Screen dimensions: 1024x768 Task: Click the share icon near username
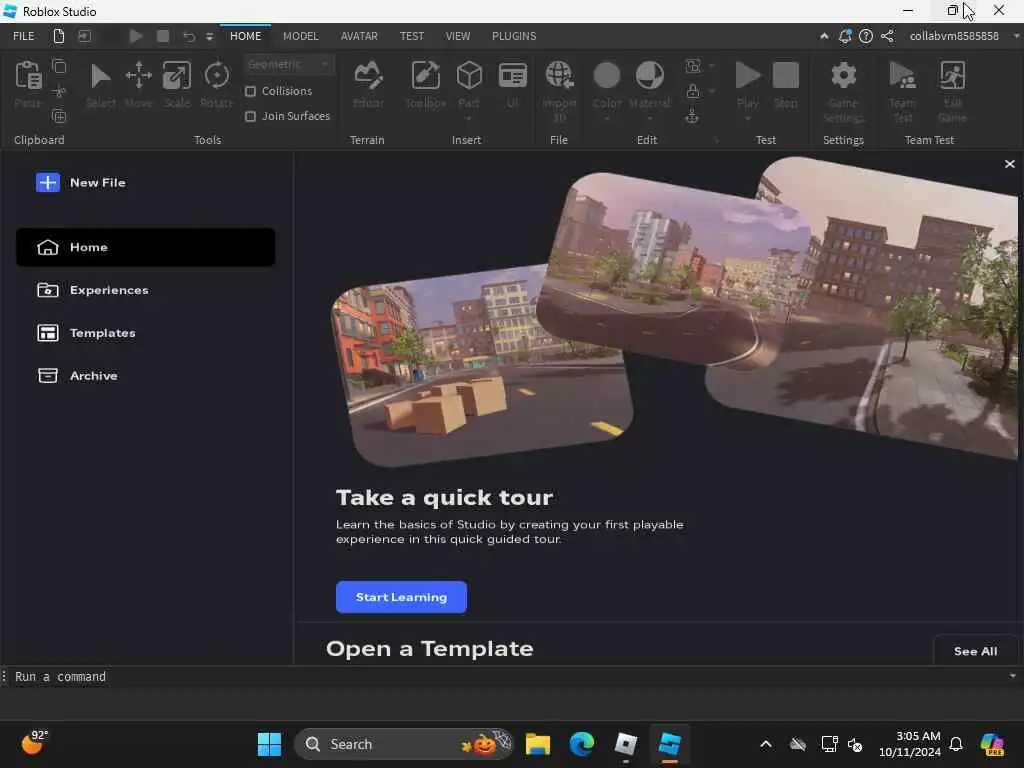point(887,36)
